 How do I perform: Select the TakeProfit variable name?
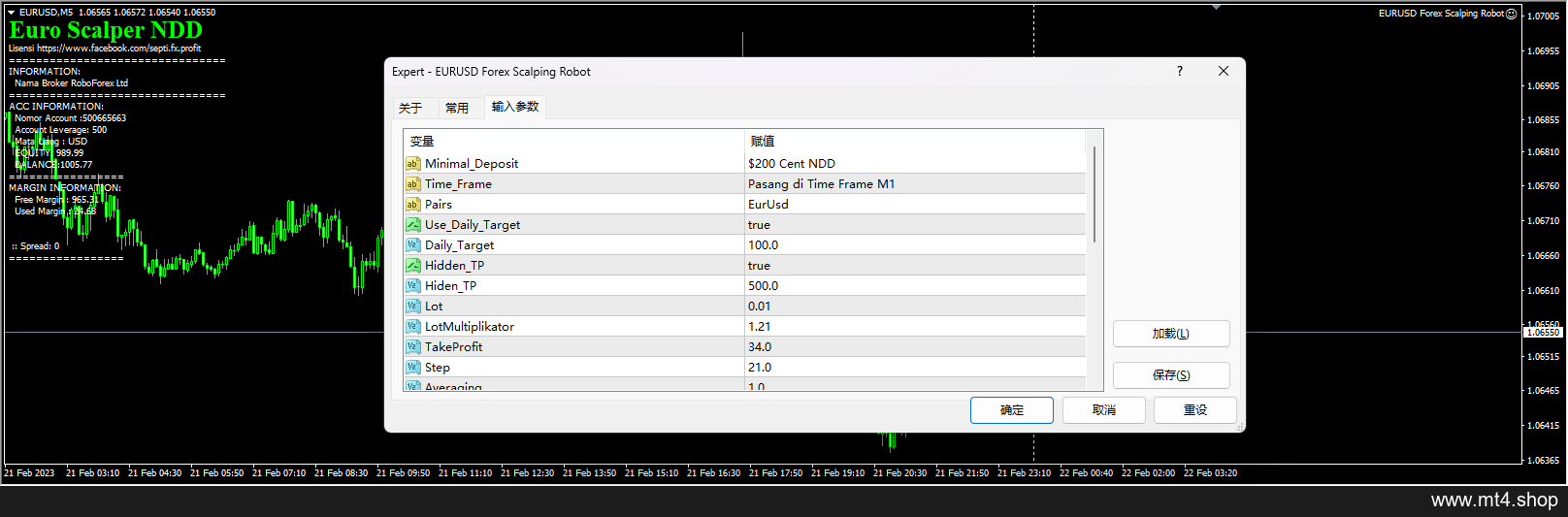point(453,347)
